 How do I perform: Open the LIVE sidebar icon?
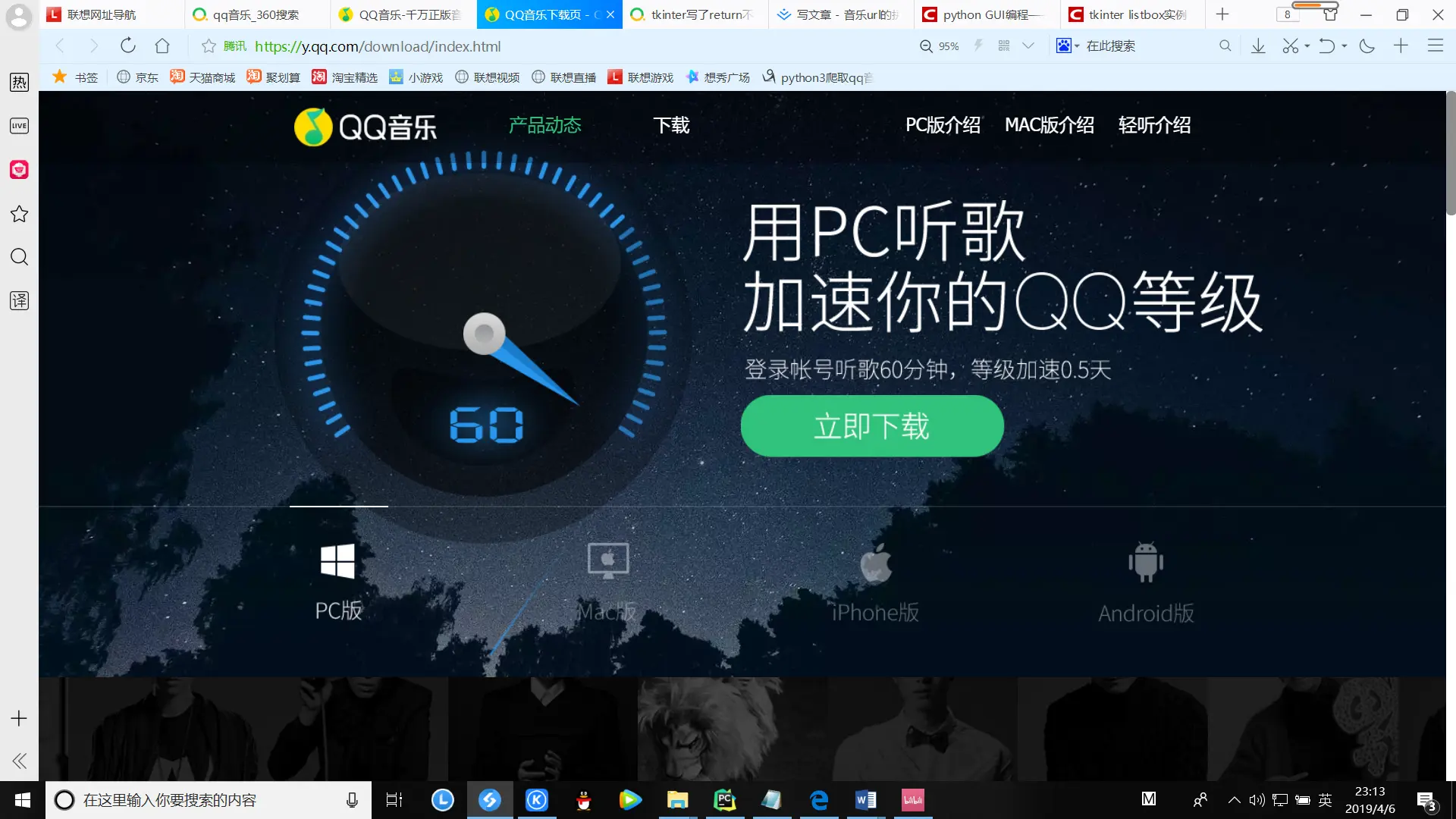(19, 126)
